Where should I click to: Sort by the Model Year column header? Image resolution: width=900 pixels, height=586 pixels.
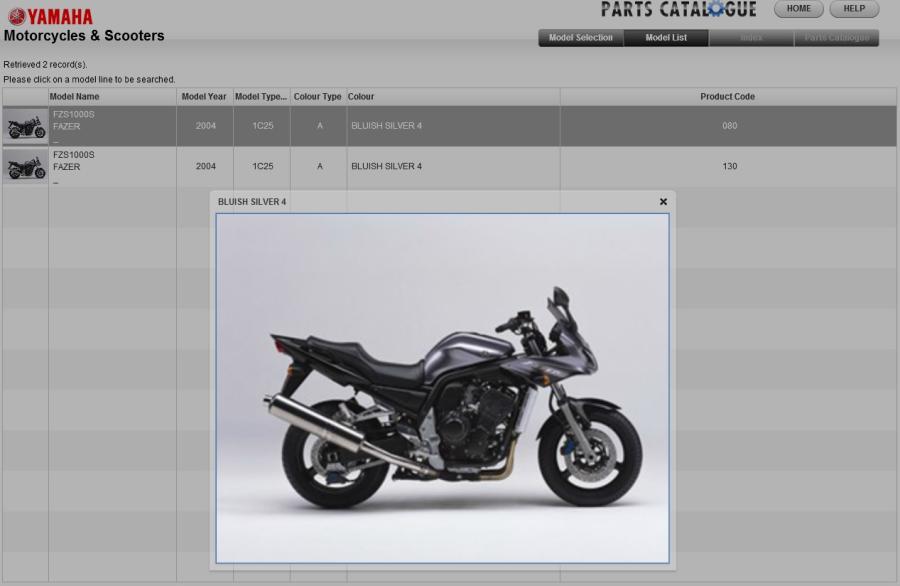(204, 96)
